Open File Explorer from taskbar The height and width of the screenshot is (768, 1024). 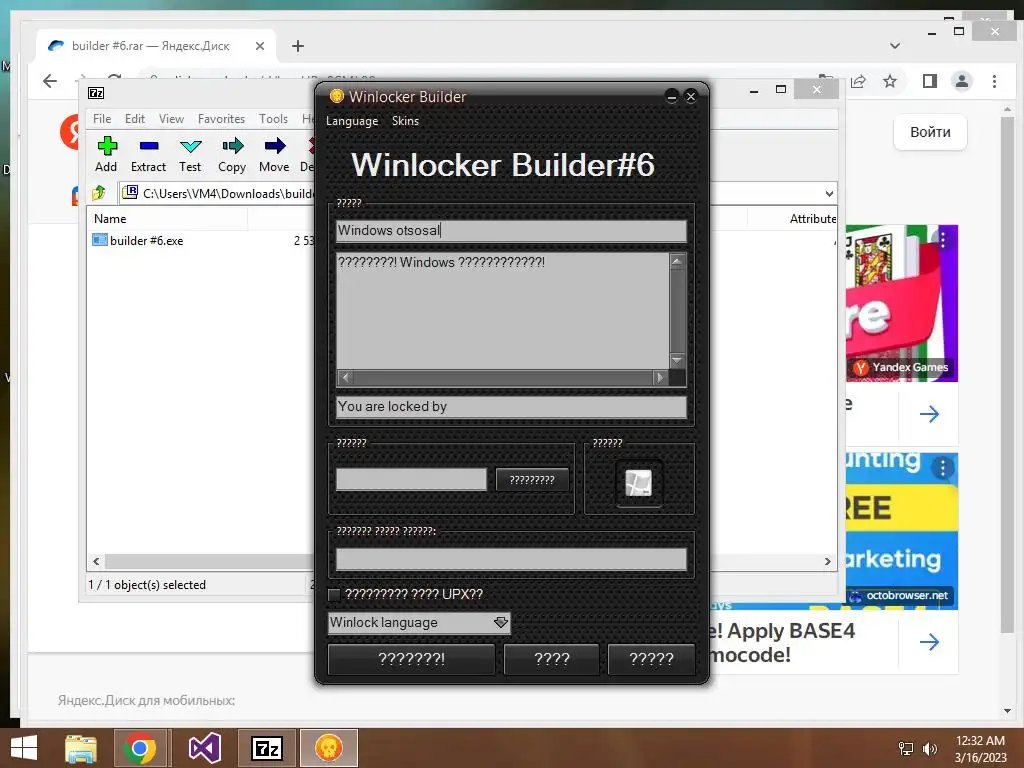(x=80, y=748)
